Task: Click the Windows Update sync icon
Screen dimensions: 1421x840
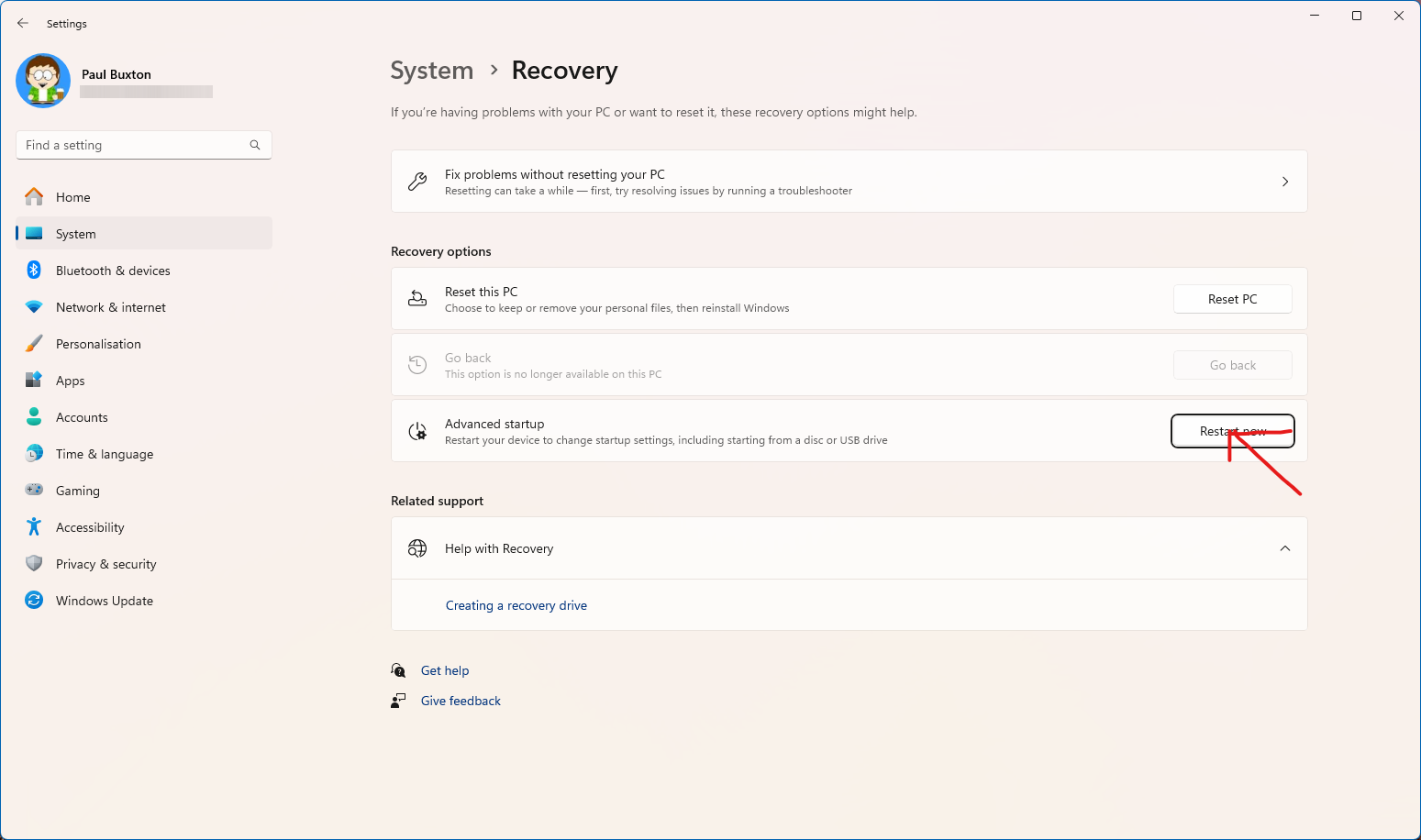Action: point(34,600)
